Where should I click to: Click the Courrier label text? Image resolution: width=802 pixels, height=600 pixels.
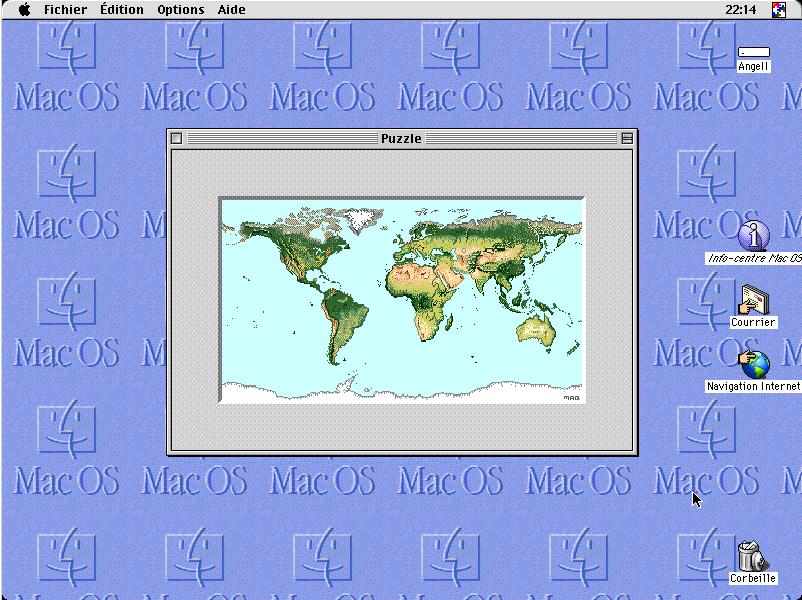pos(753,322)
